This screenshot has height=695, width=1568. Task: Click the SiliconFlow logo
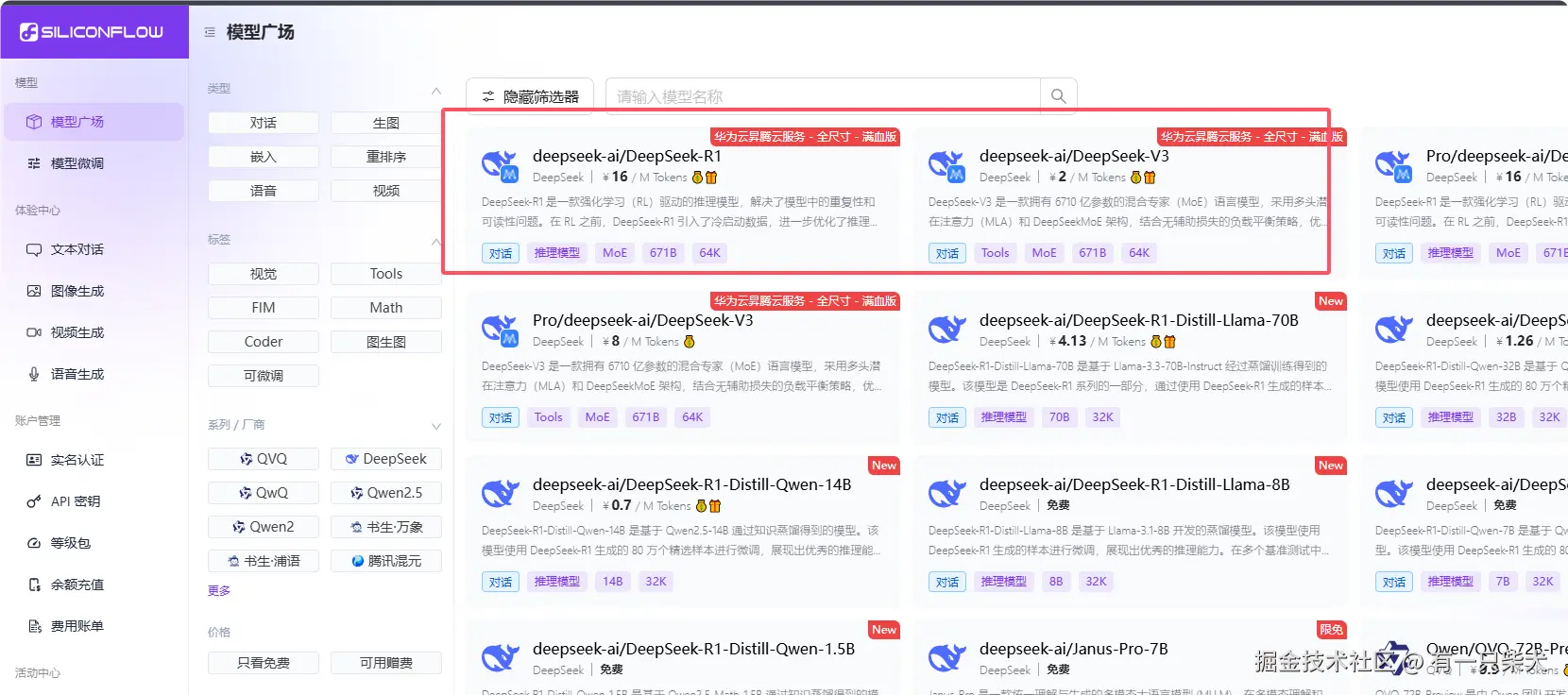(x=92, y=32)
